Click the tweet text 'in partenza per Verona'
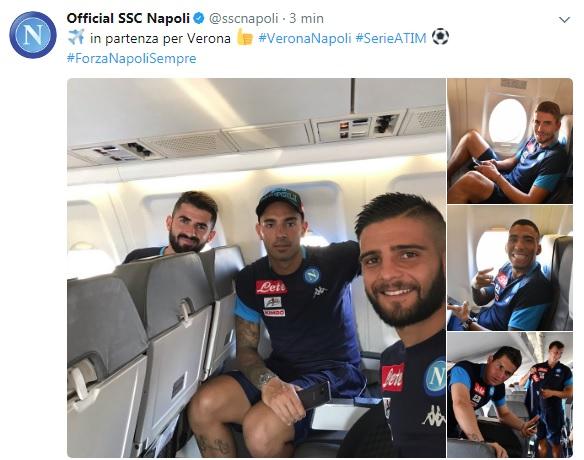 [x=160, y=38]
